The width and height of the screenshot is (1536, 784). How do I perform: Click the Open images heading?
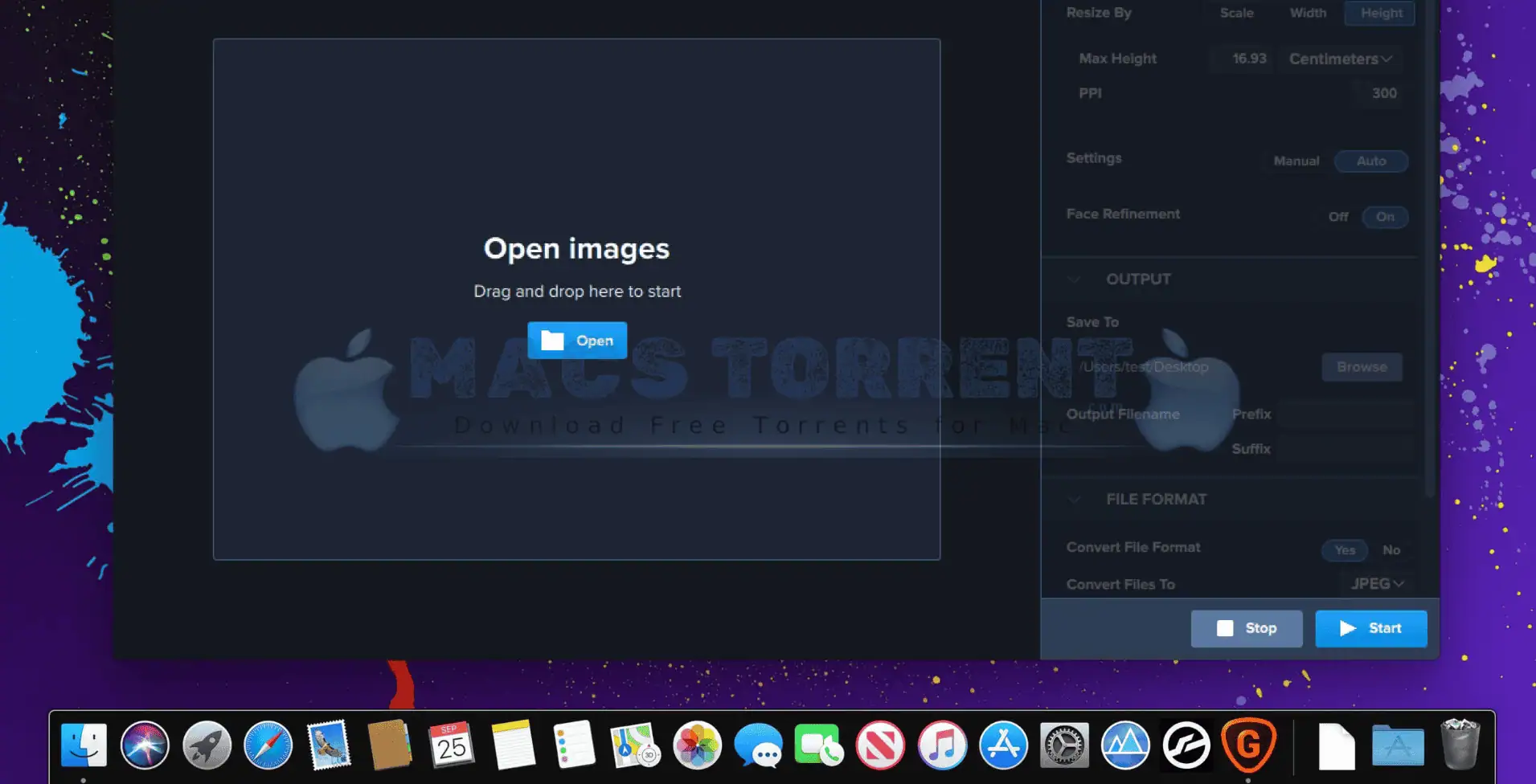576,249
